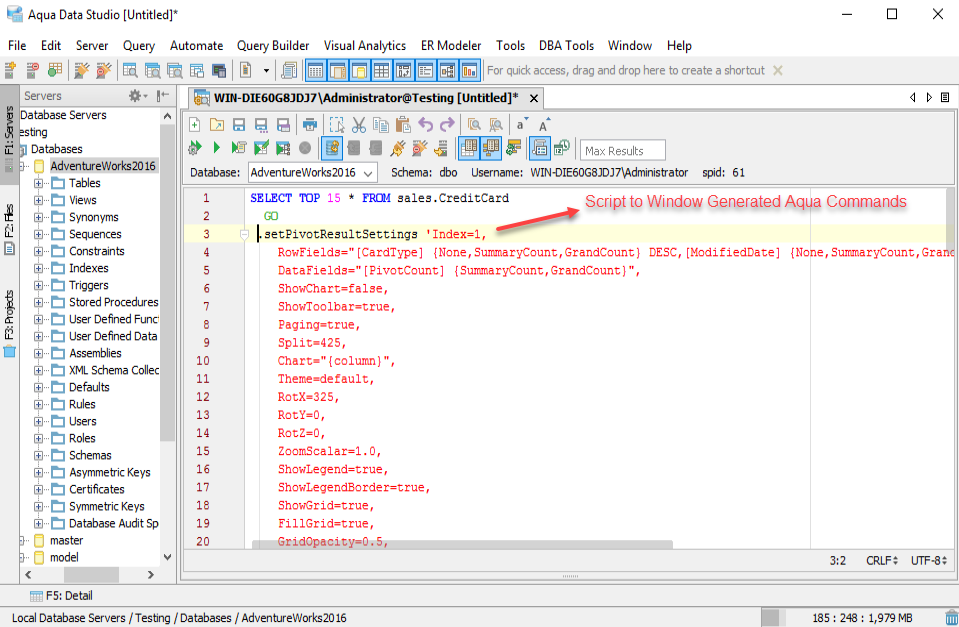Cut the selected text with the scissors
Image resolution: width=959 pixels, height=627 pixels.
click(x=358, y=125)
